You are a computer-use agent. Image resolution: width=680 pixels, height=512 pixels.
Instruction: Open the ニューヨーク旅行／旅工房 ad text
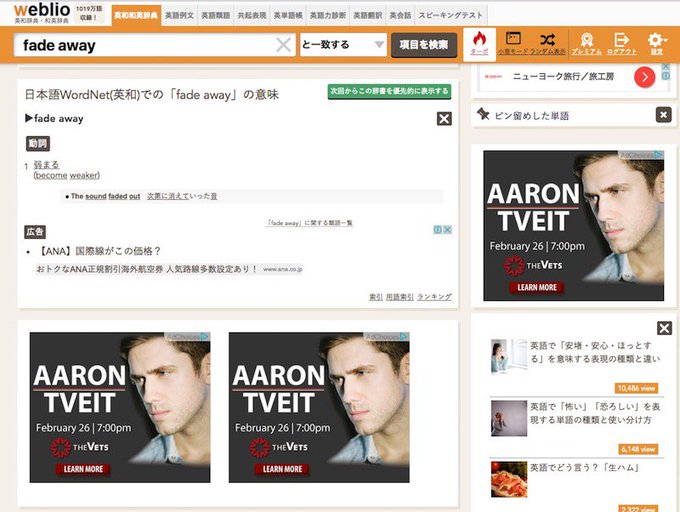[563, 77]
